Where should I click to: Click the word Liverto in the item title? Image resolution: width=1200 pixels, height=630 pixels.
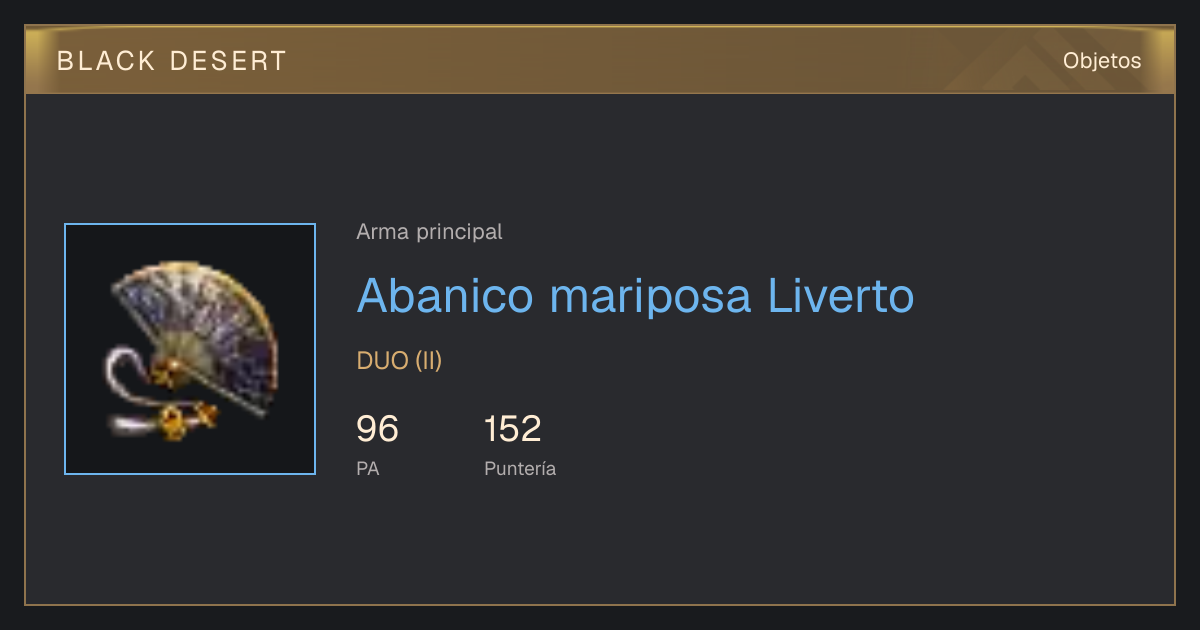click(x=841, y=296)
